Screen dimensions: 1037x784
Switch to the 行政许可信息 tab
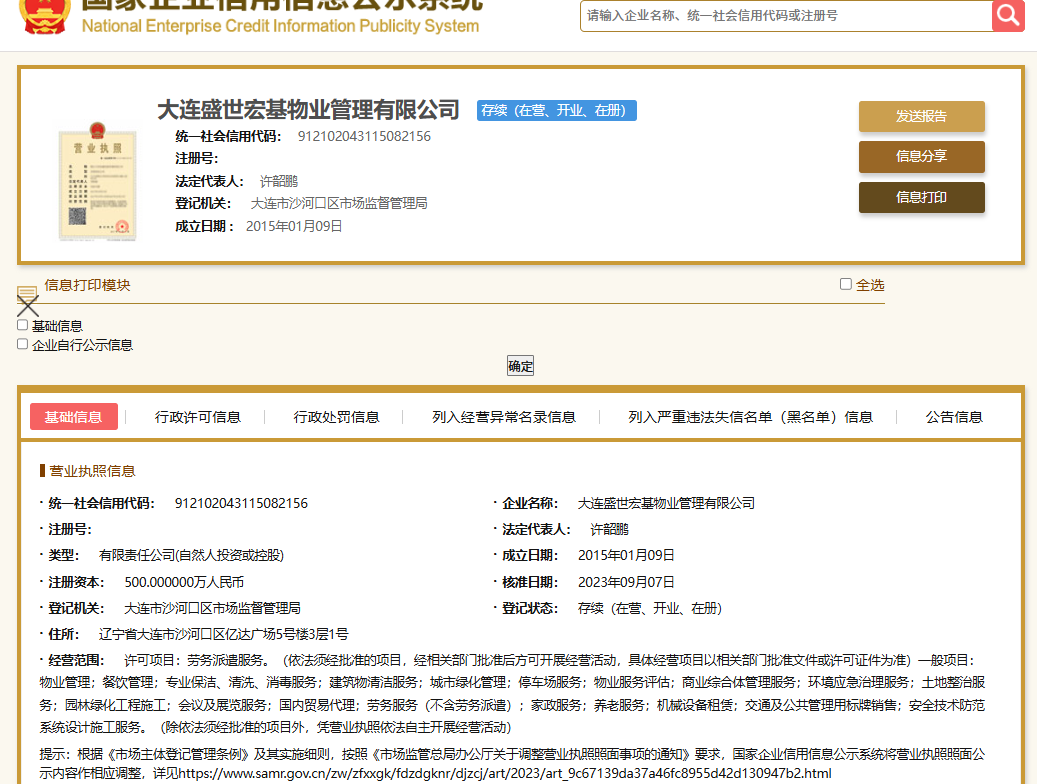[198, 417]
